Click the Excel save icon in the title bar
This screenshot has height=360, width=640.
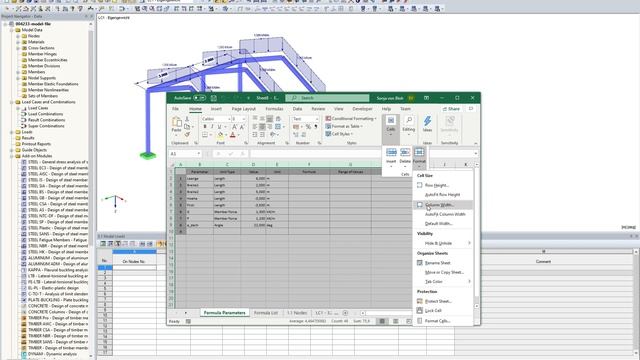[213, 98]
